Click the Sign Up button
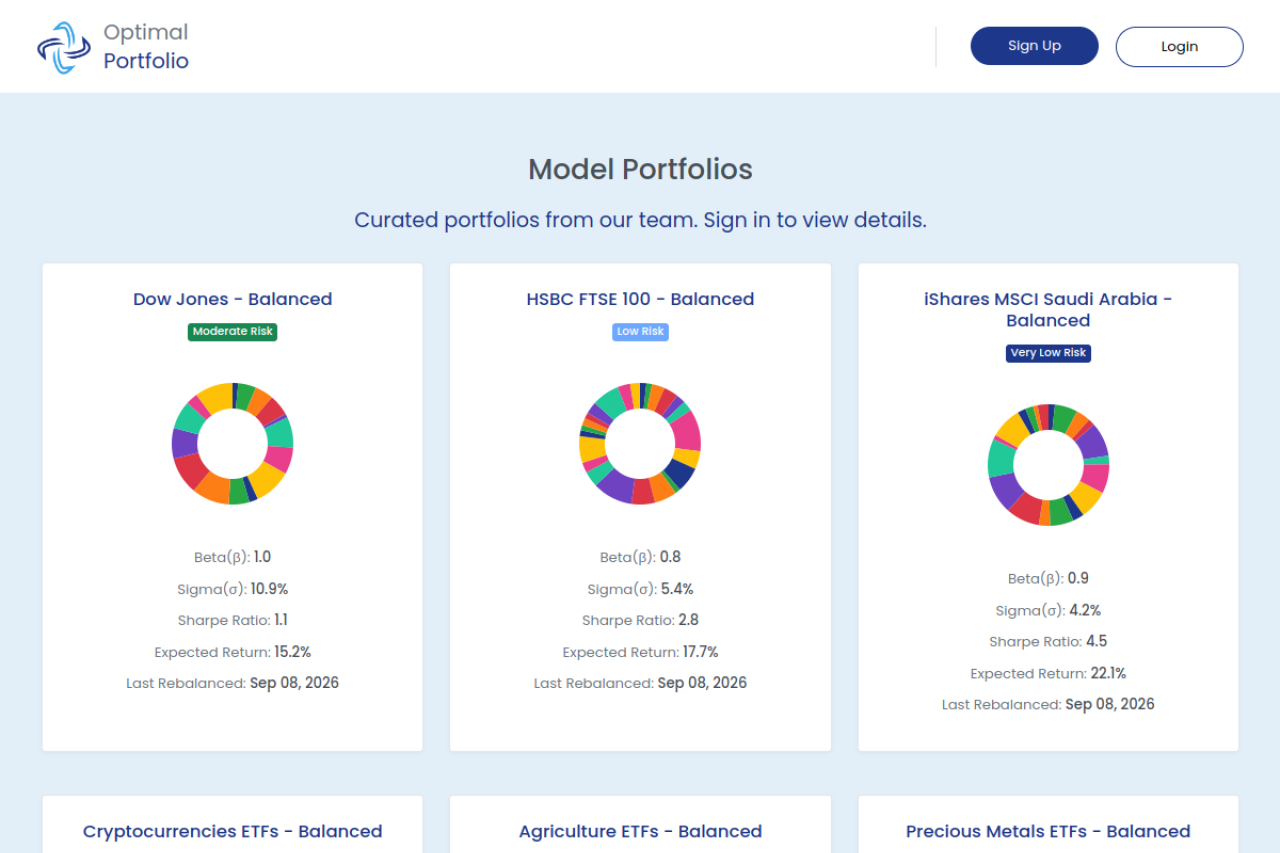Screen dimensions: 1280x853 [x=1034, y=46]
